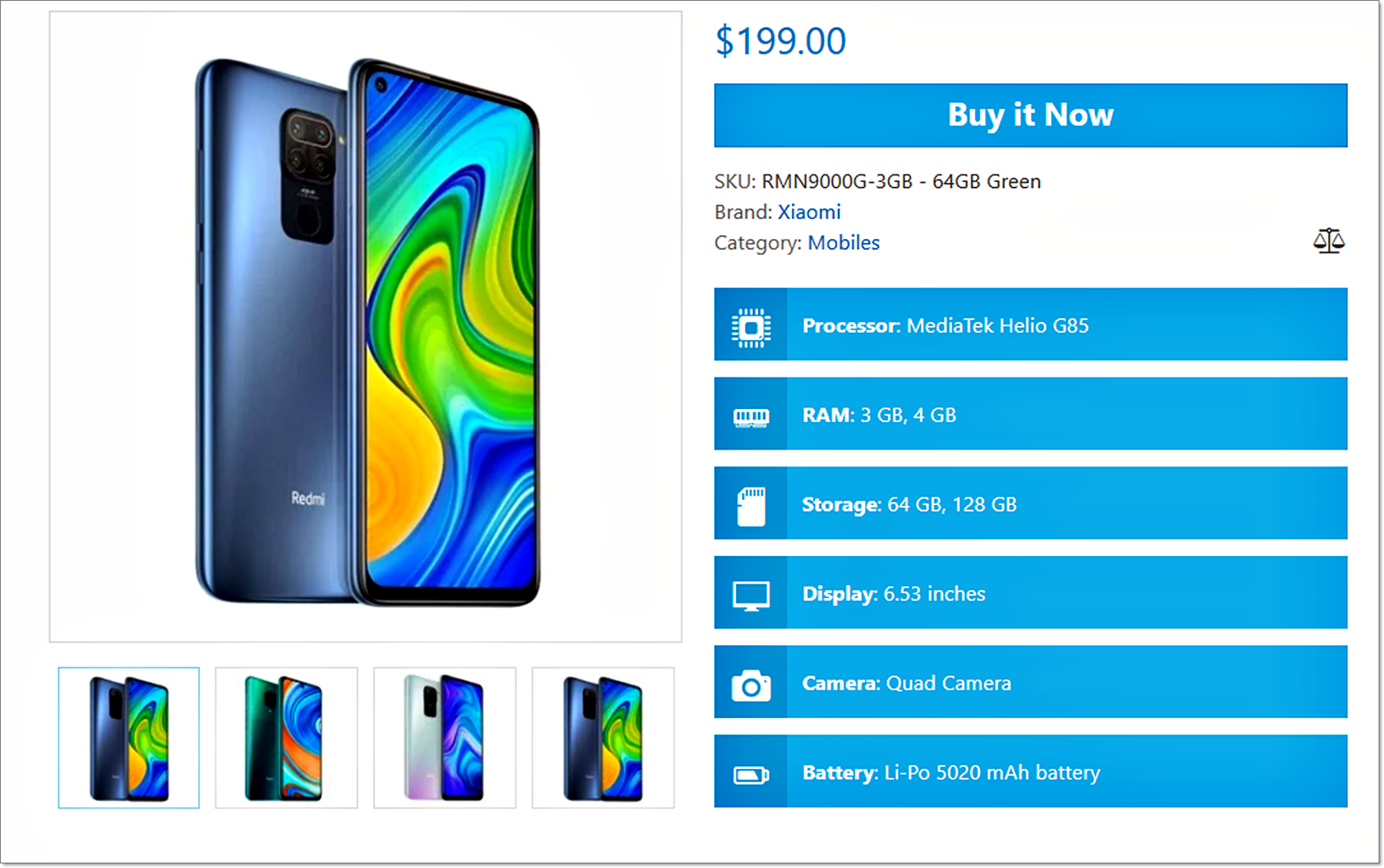Select the last blue phone thumbnail

603,738
